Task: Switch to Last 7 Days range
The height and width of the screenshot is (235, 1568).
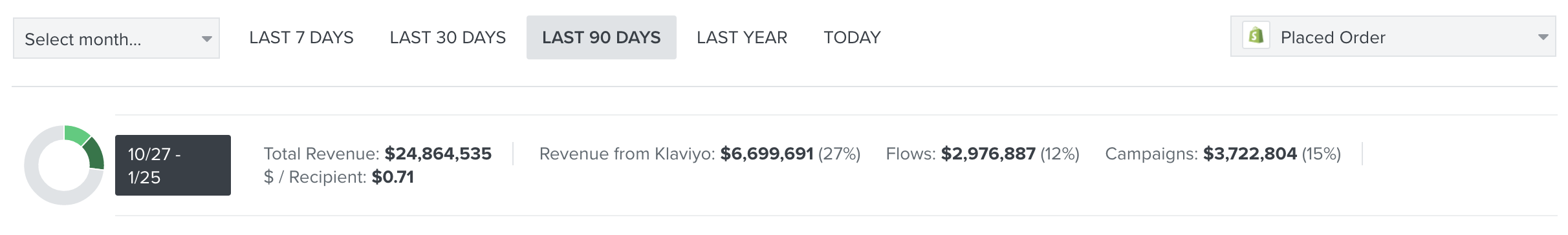Action: [301, 37]
